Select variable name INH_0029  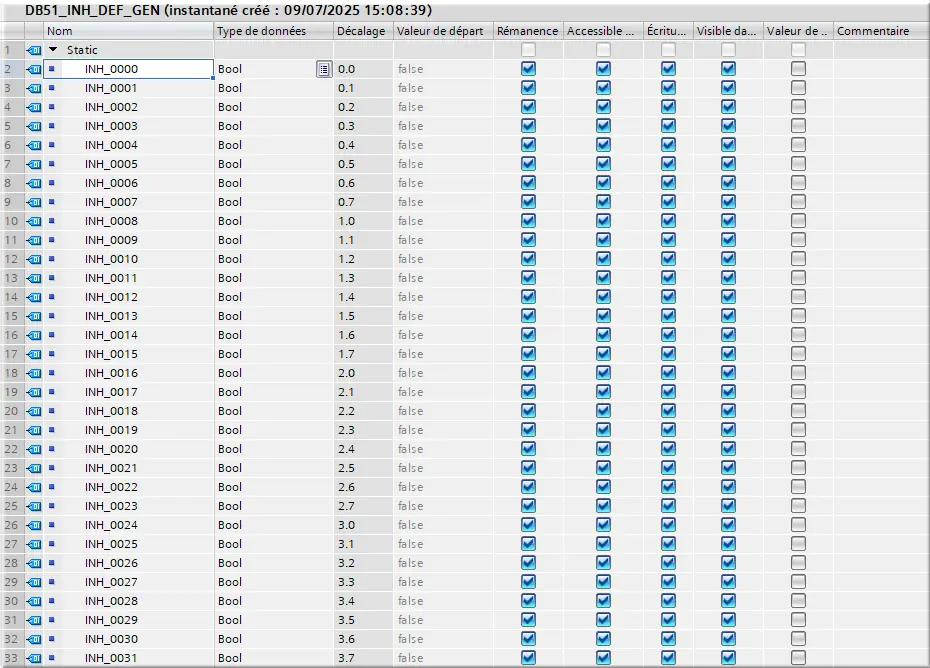coord(111,620)
